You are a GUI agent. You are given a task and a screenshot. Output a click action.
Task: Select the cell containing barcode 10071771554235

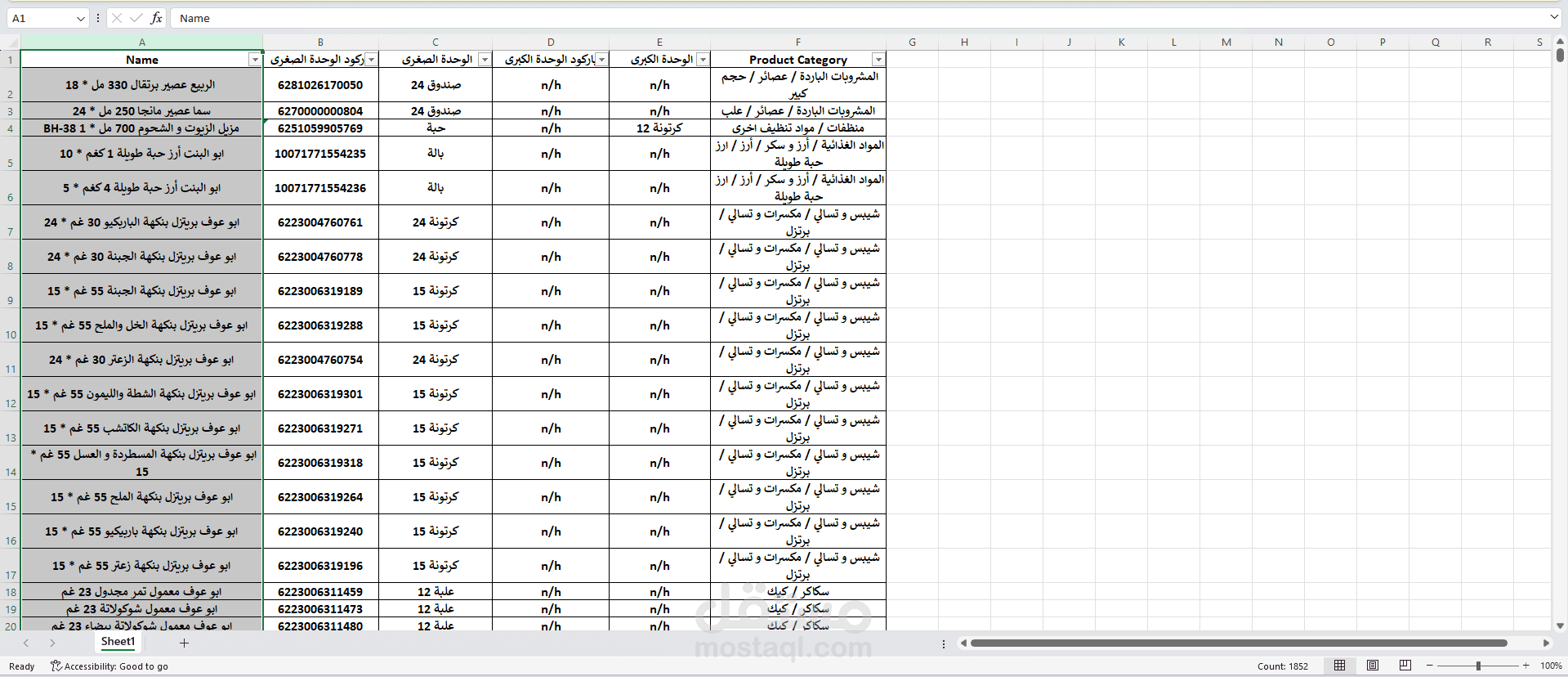pyautogui.click(x=320, y=154)
